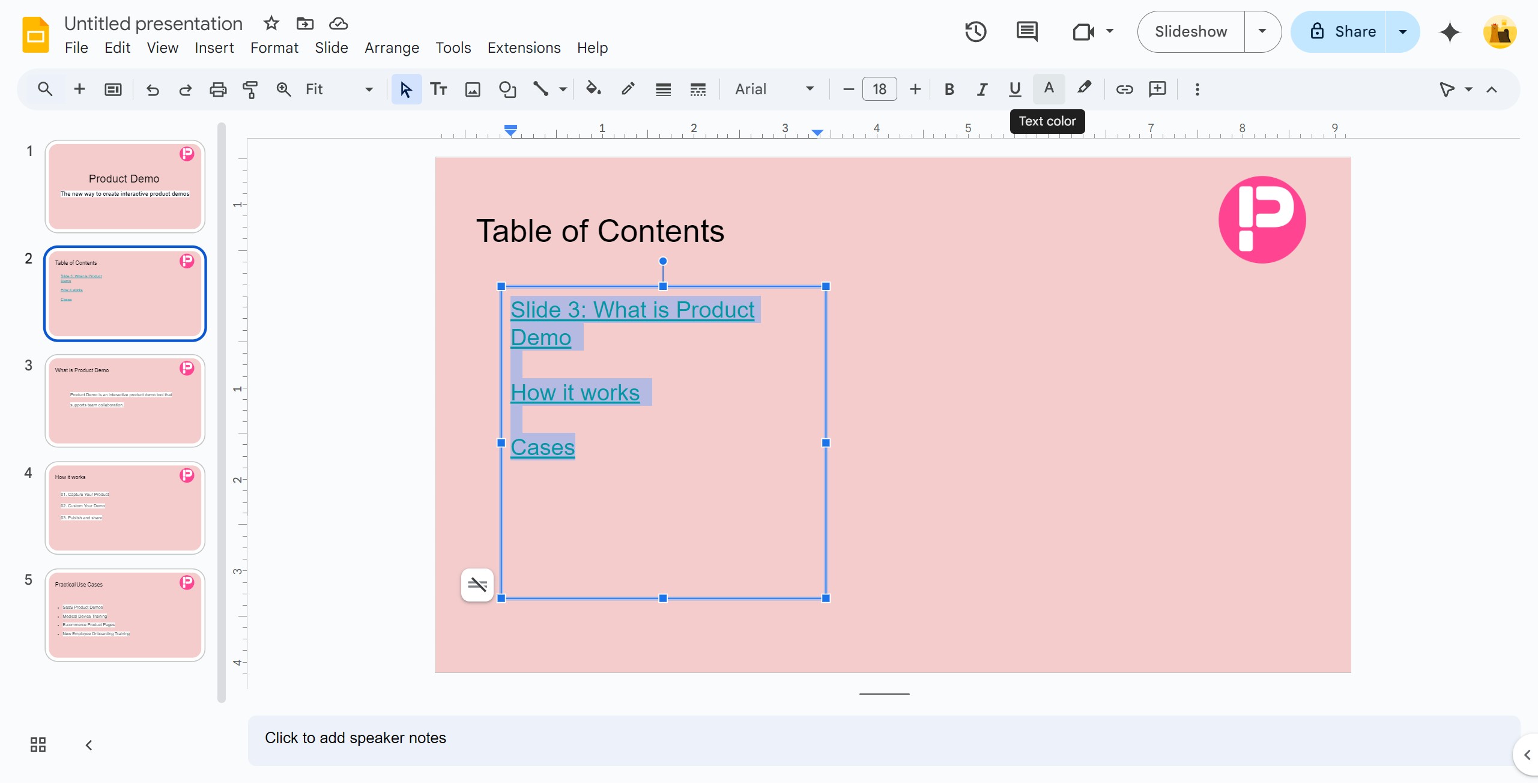This screenshot has height=784, width=1538.
Task: Expand the Zoom Fit dropdown
Action: tap(369, 89)
